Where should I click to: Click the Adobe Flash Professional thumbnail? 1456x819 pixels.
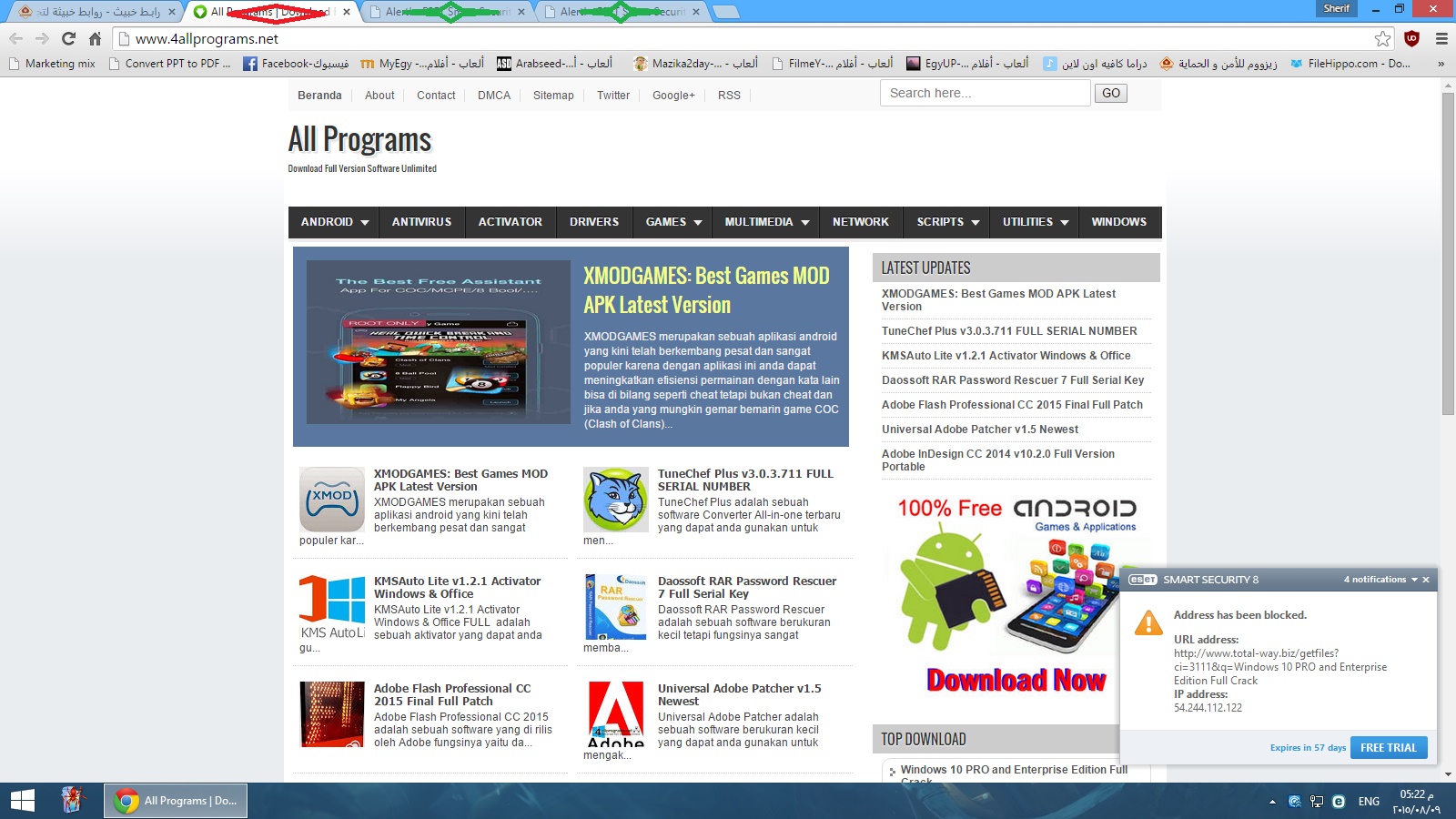pyautogui.click(x=332, y=714)
